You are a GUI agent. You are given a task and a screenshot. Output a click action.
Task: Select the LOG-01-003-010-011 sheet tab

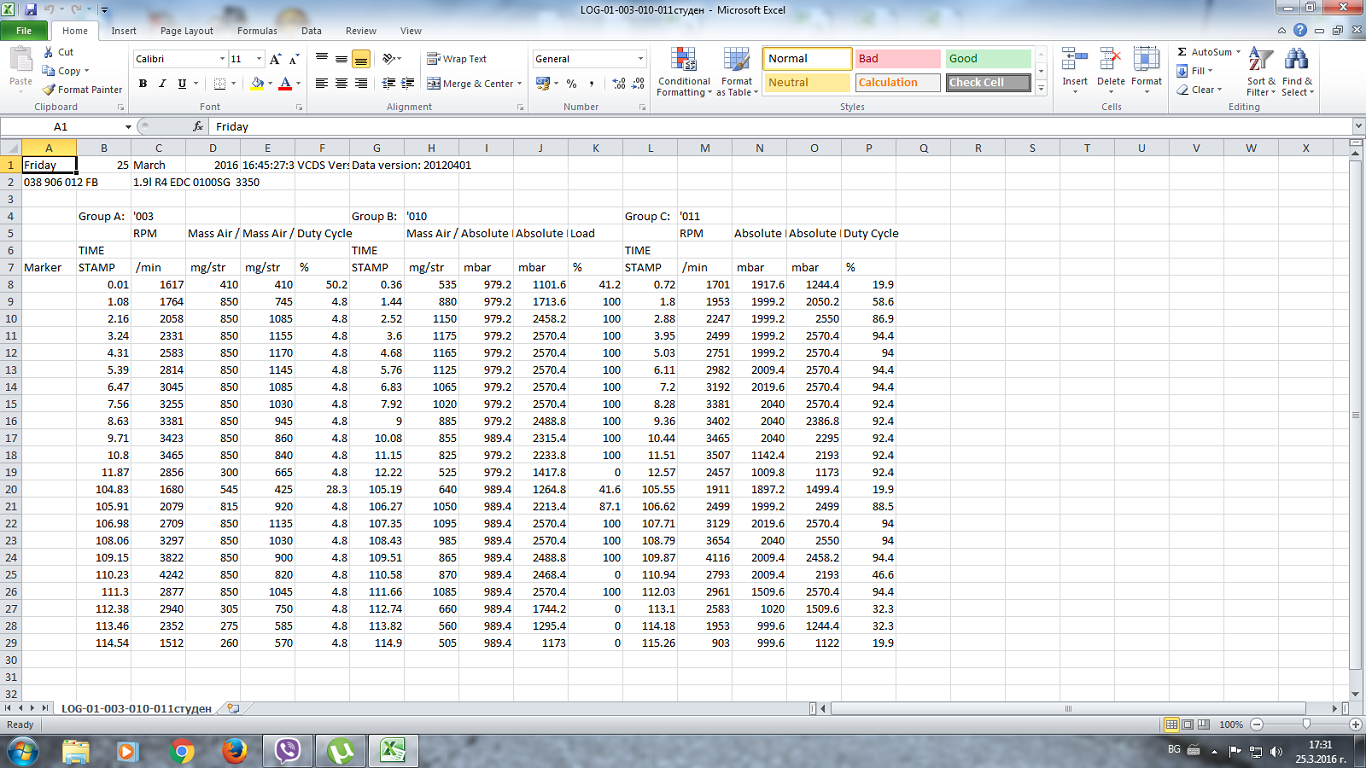(x=136, y=708)
